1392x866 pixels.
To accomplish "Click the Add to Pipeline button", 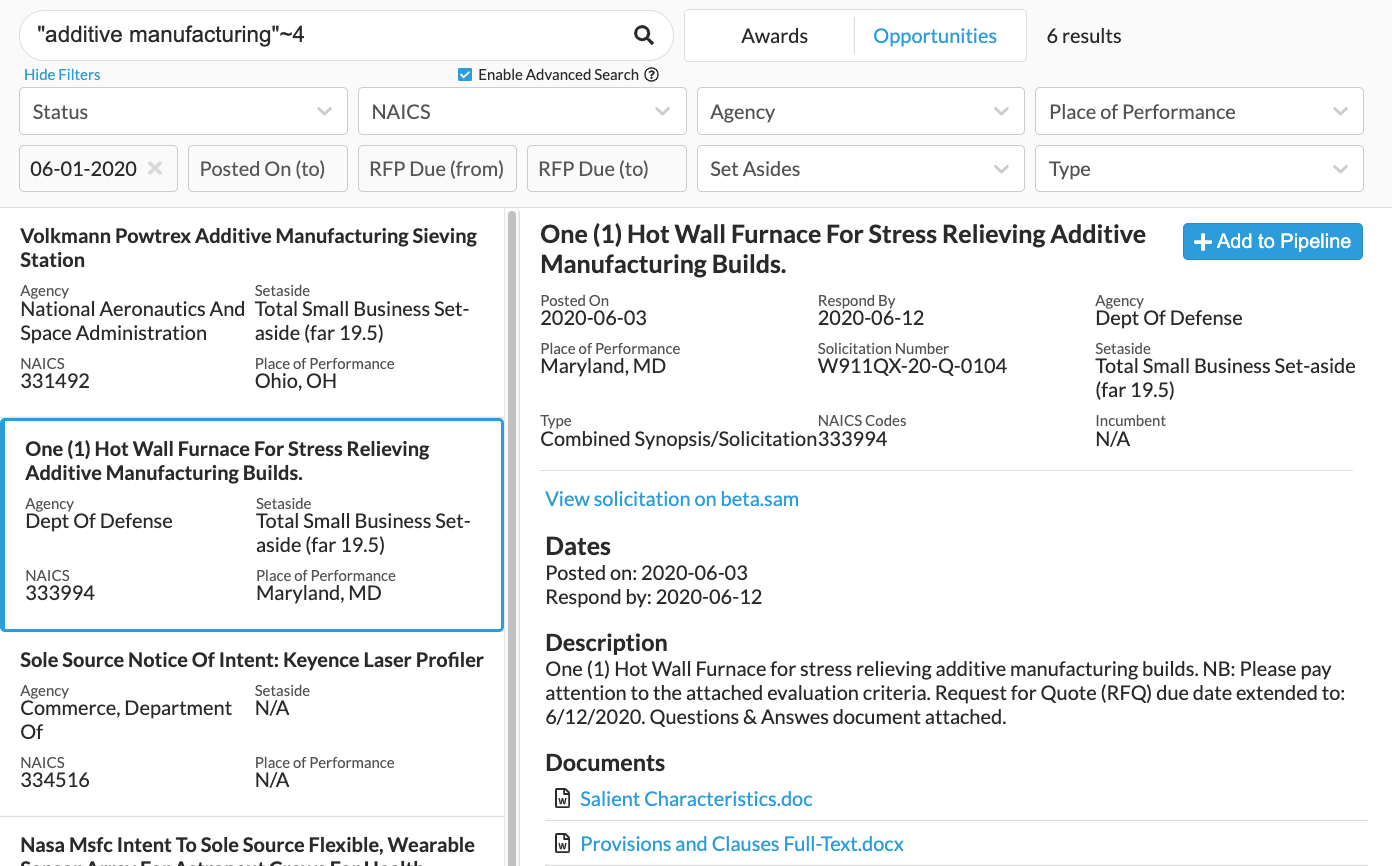I will pos(1272,241).
